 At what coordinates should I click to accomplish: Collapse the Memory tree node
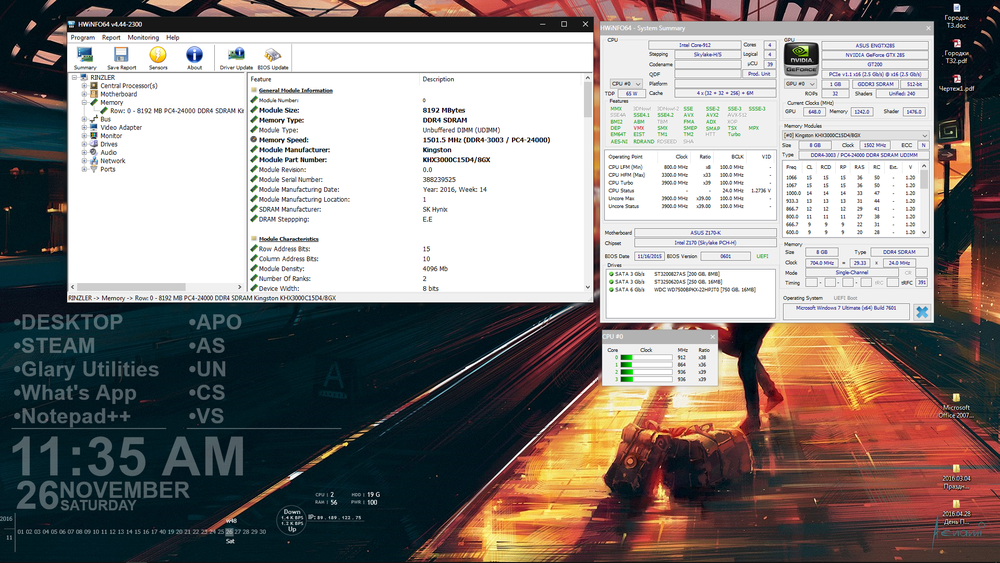click(x=85, y=102)
